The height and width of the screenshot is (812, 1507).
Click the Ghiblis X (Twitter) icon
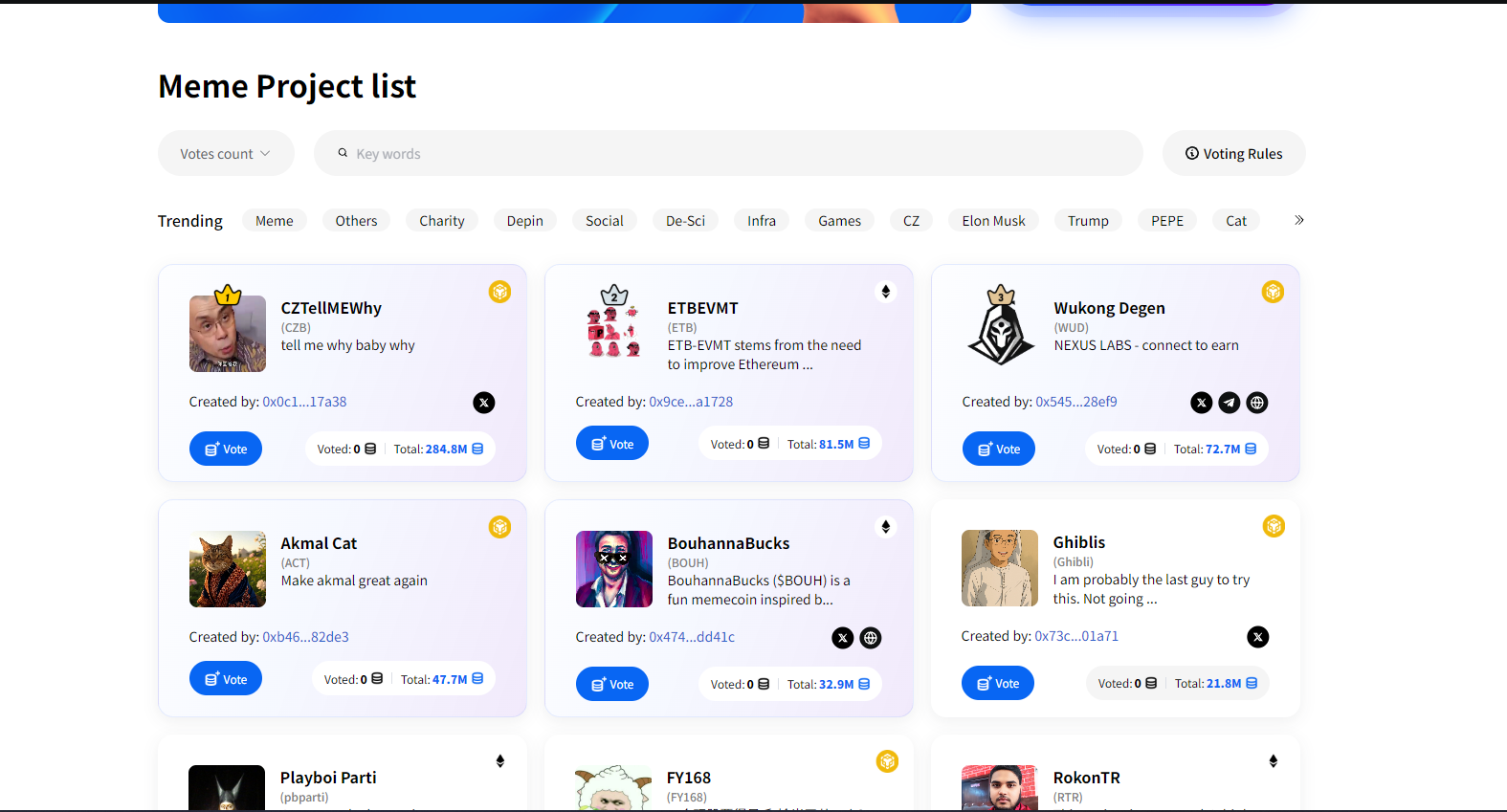[x=1258, y=637]
